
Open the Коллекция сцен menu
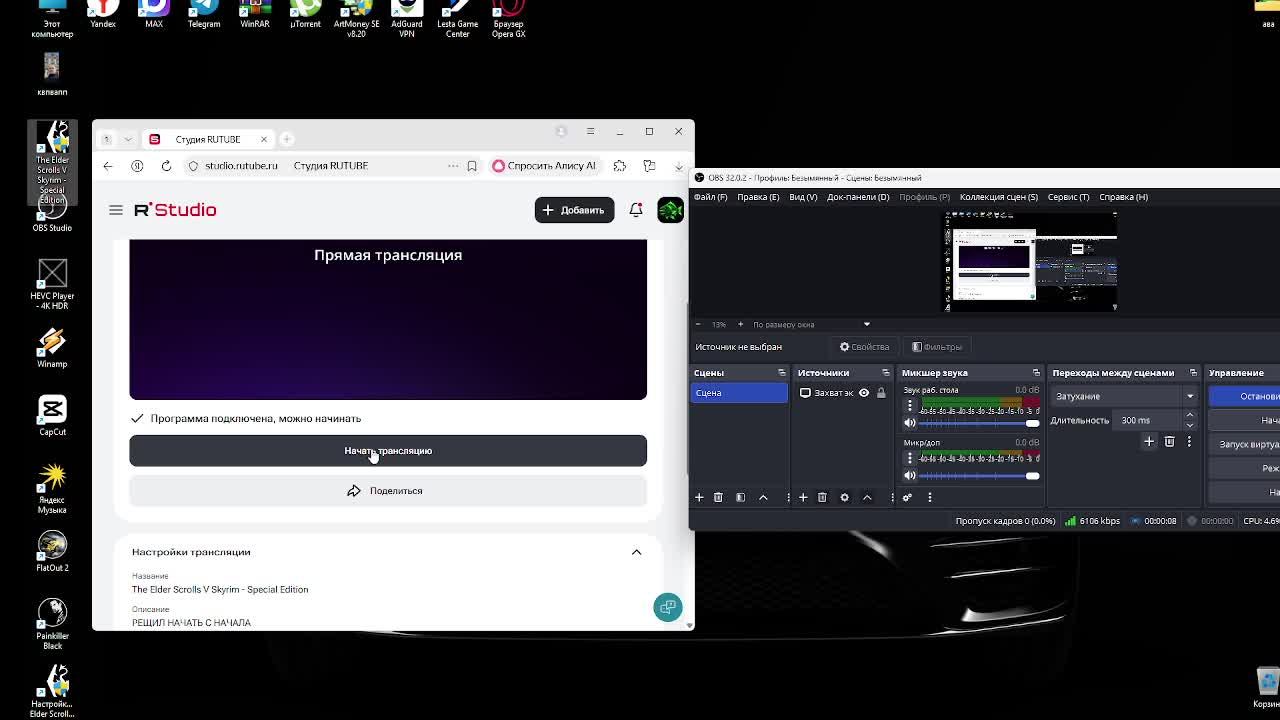click(x=998, y=197)
